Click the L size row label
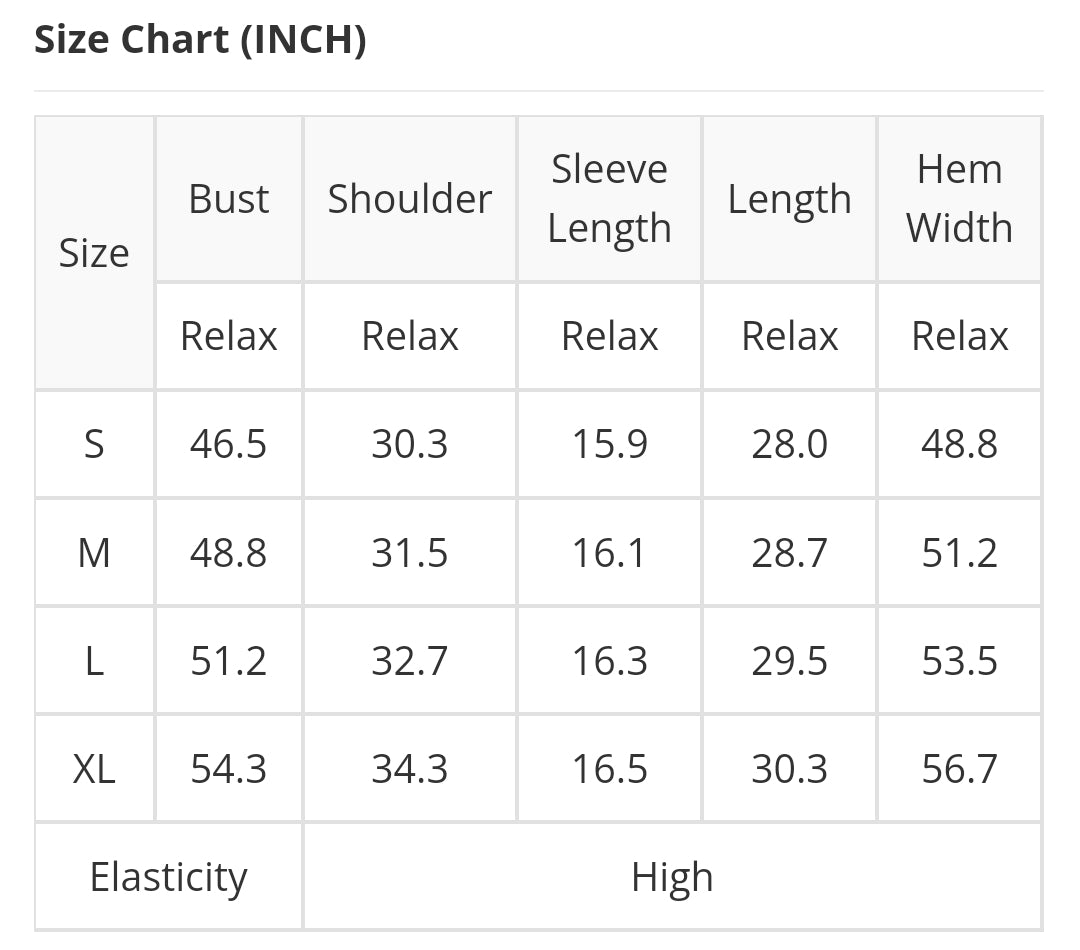This screenshot has height=950, width=1080. [x=94, y=661]
